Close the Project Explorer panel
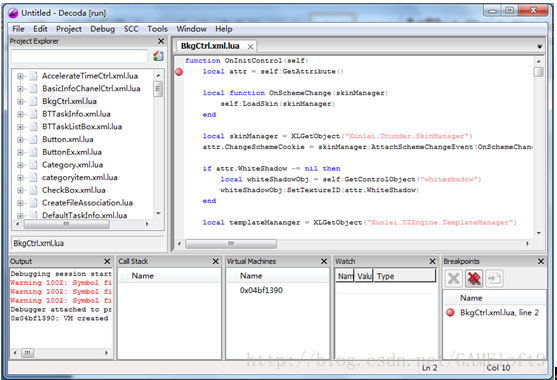 pos(161,41)
